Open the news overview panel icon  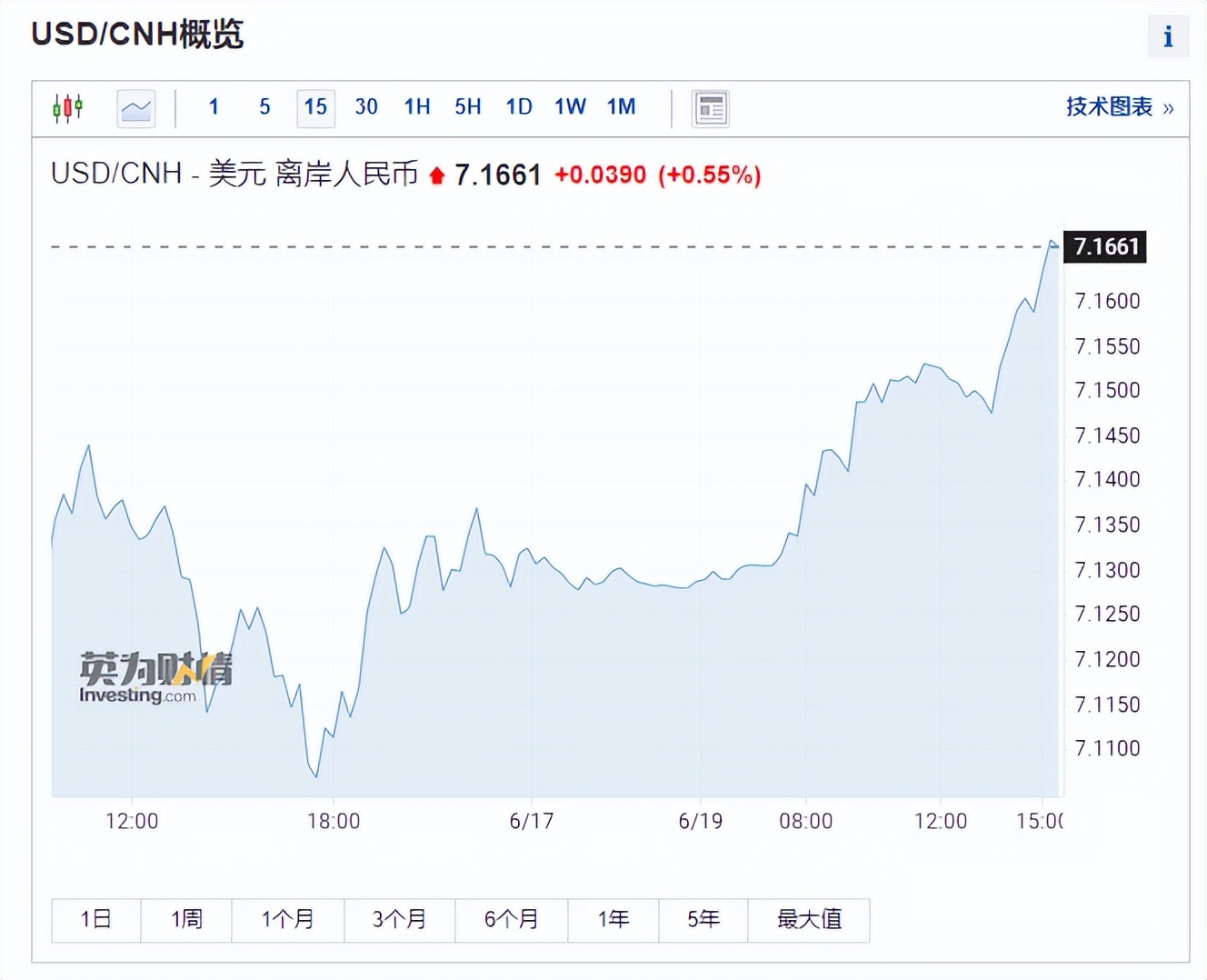click(711, 107)
